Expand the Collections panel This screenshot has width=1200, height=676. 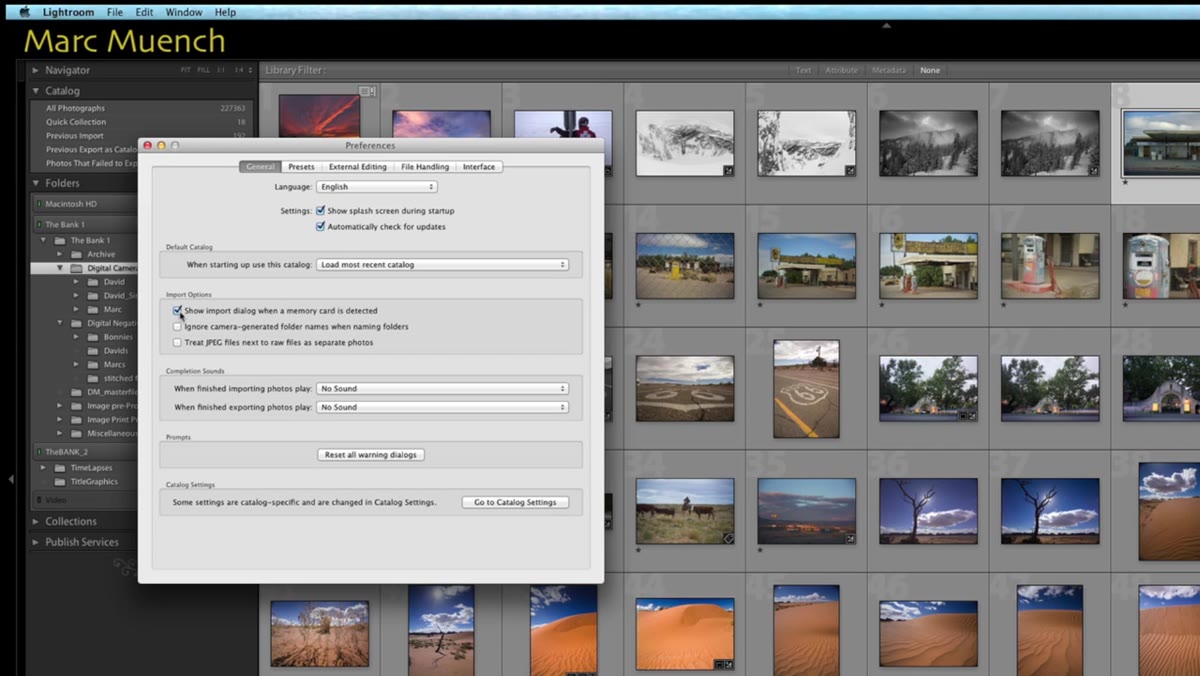click(x=36, y=522)
